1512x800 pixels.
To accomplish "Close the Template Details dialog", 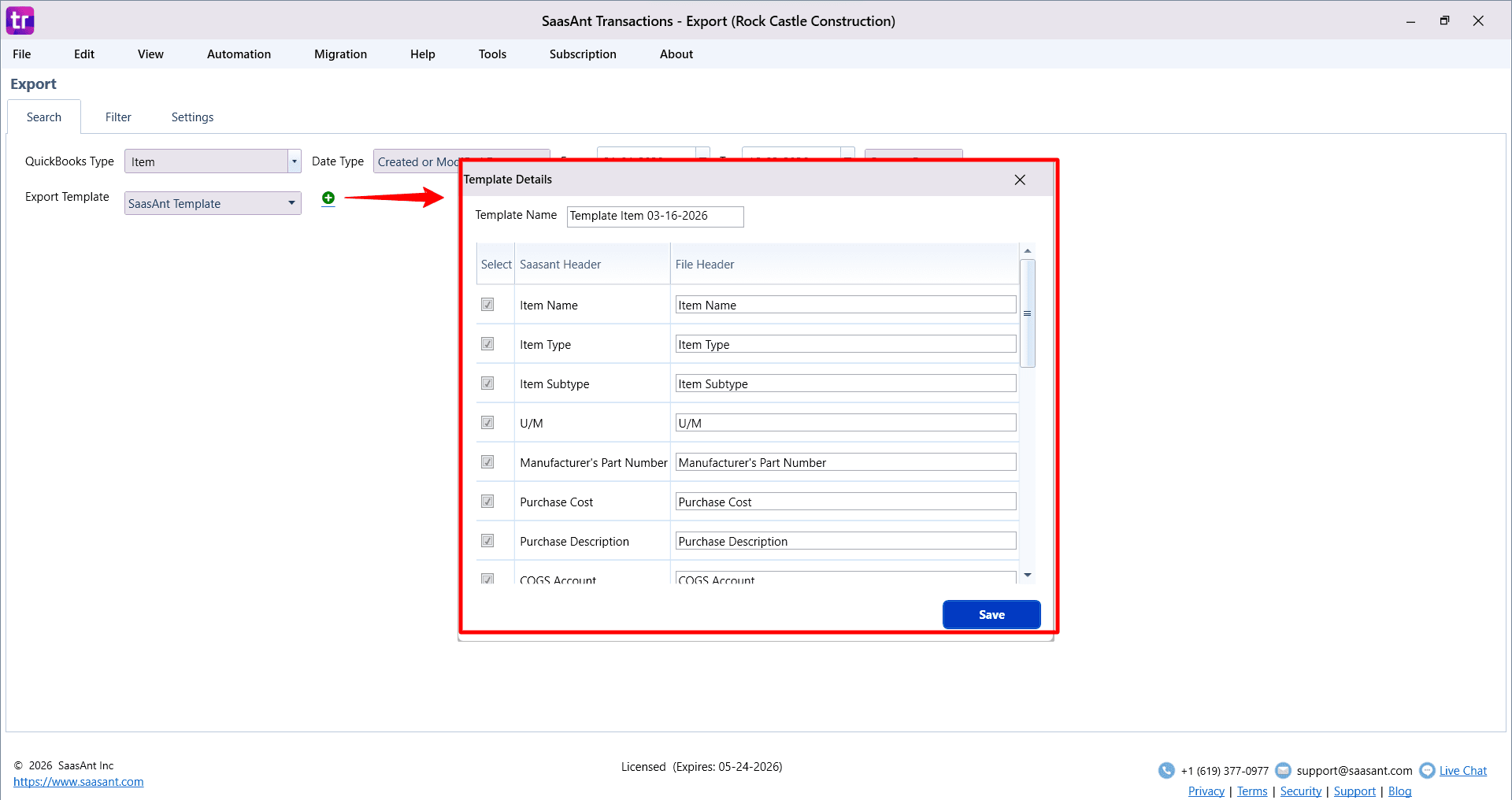I will [1020, 180].
